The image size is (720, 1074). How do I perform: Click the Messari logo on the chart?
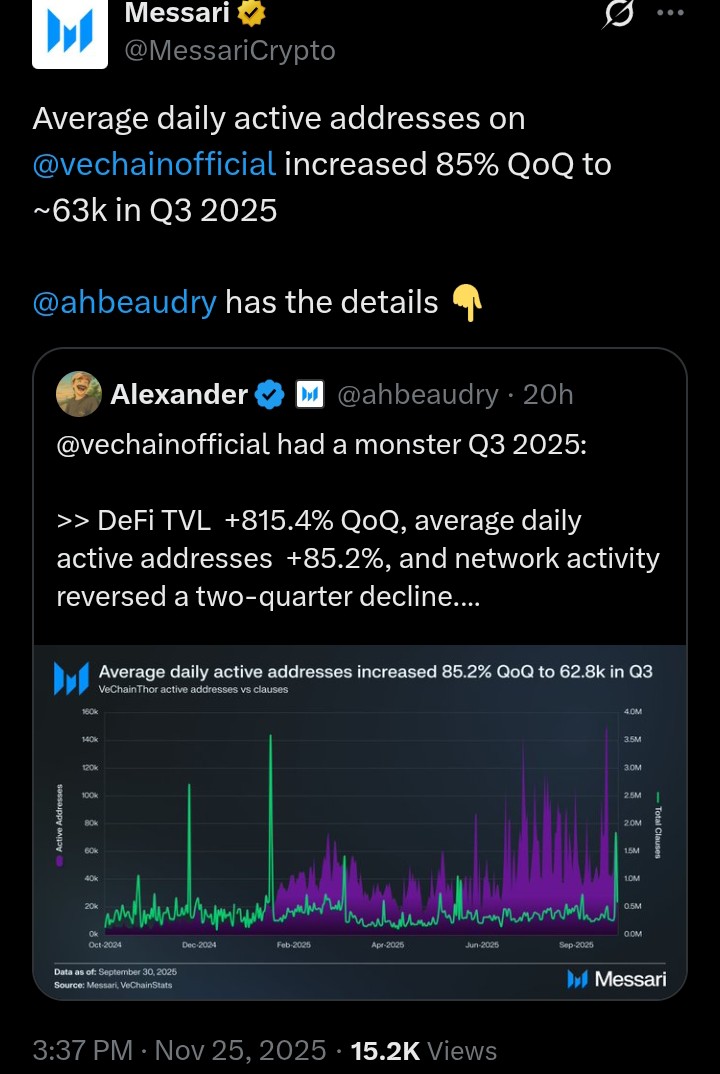(x=617, y=980)
